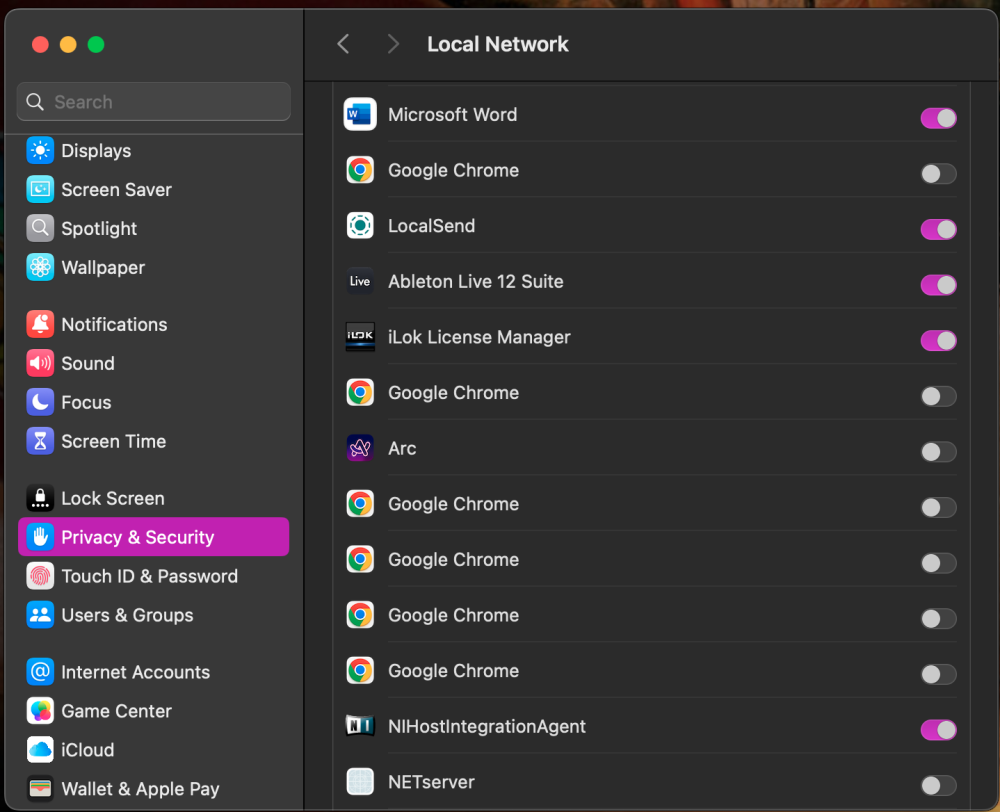Open Internet Accounts settings
The width and height of the screenshot is (1000, 812).
click(154, 672)
